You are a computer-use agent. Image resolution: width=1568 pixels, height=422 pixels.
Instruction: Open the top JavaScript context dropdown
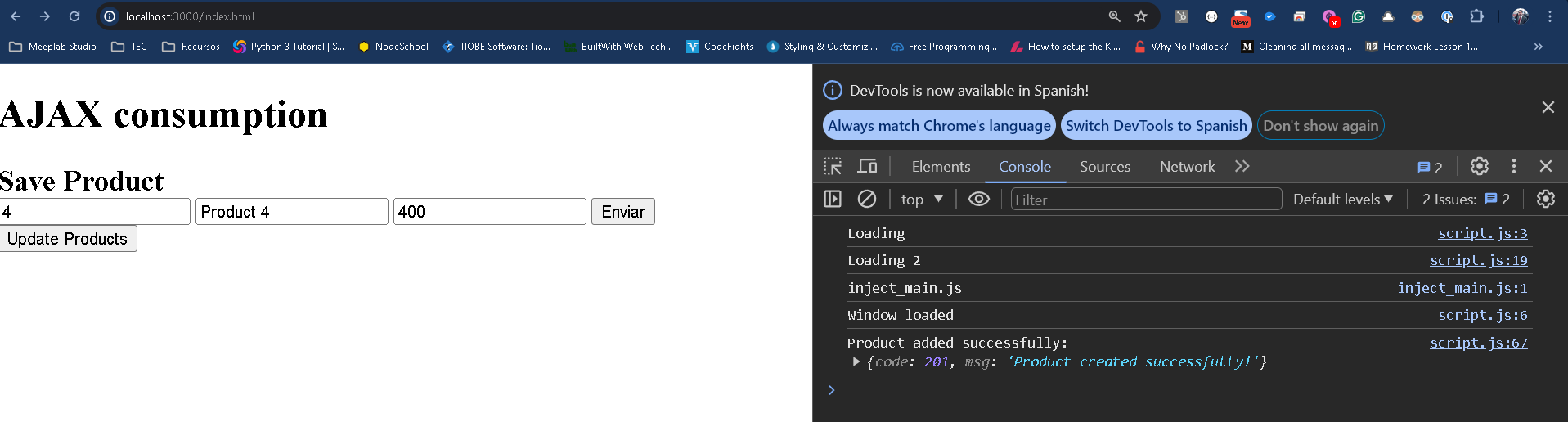tap(922, 200)
